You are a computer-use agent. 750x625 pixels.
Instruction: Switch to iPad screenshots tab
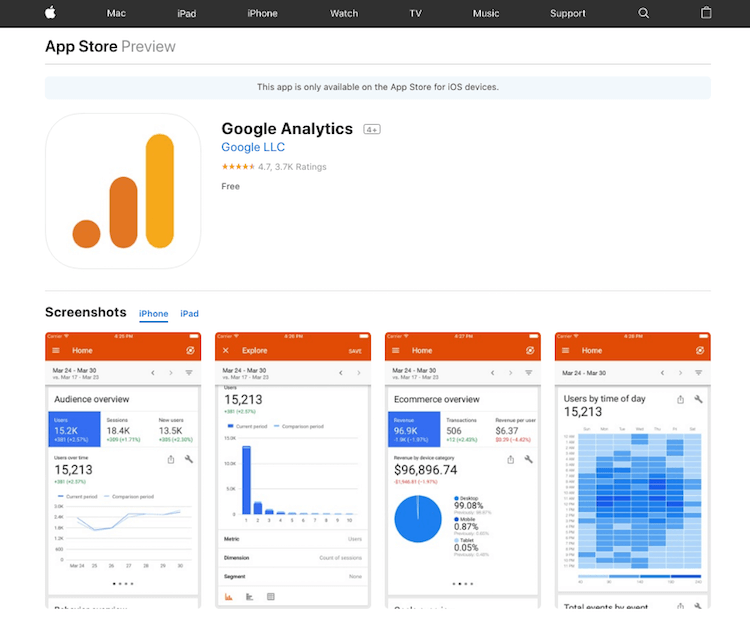[x=189, y=314]
